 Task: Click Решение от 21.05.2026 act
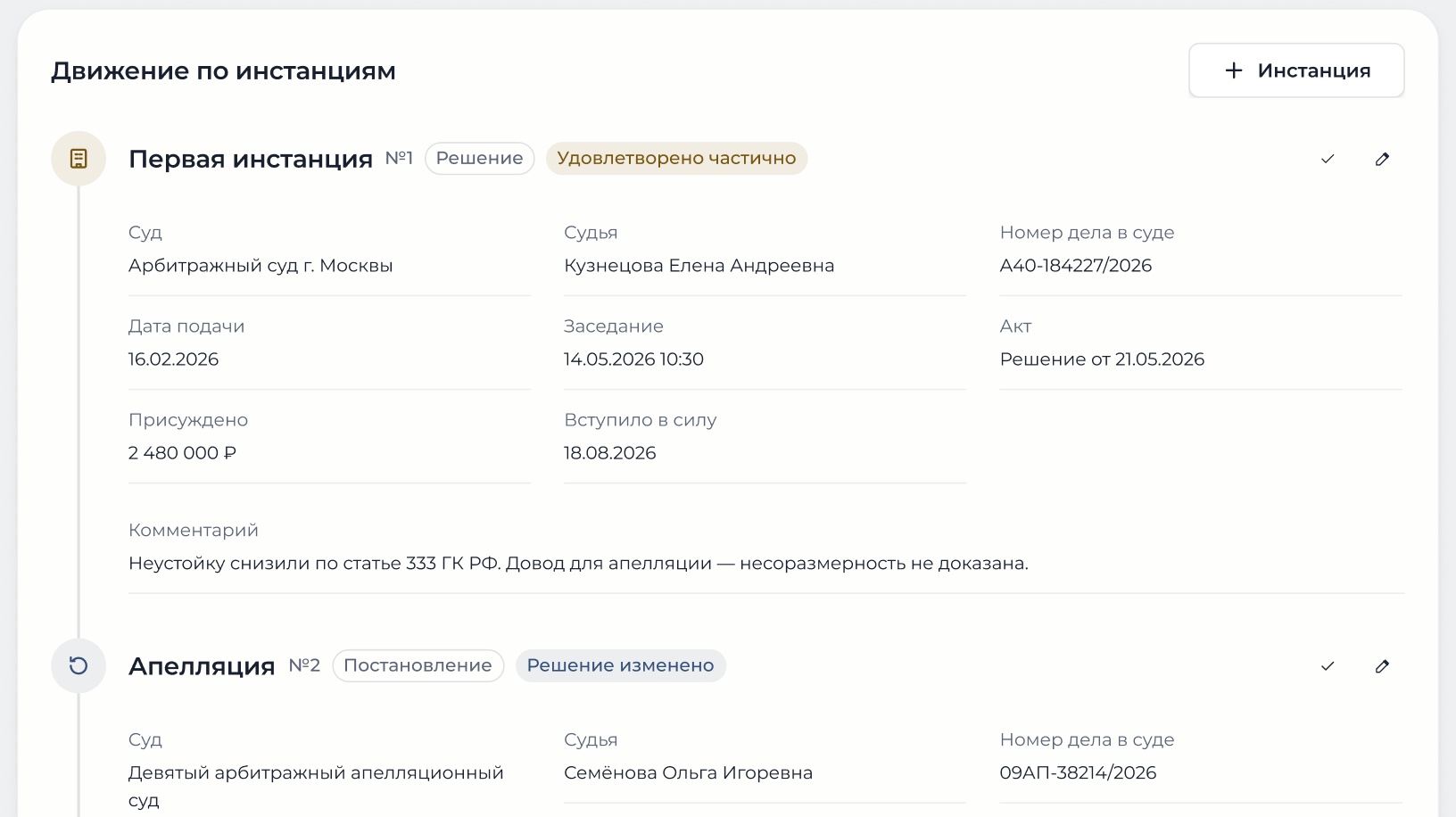[1102, 359]
